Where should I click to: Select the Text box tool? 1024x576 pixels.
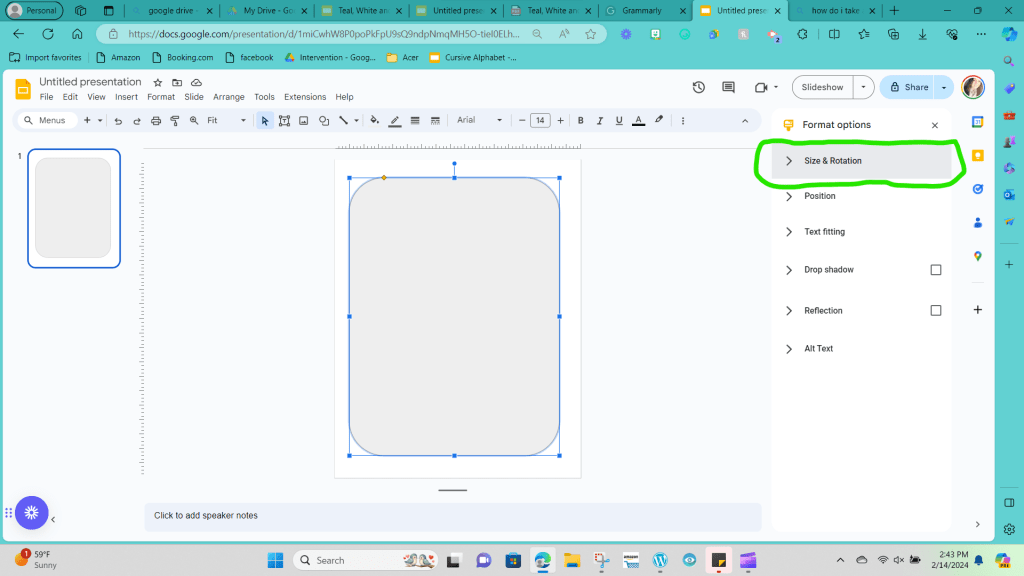click(284, 121)
